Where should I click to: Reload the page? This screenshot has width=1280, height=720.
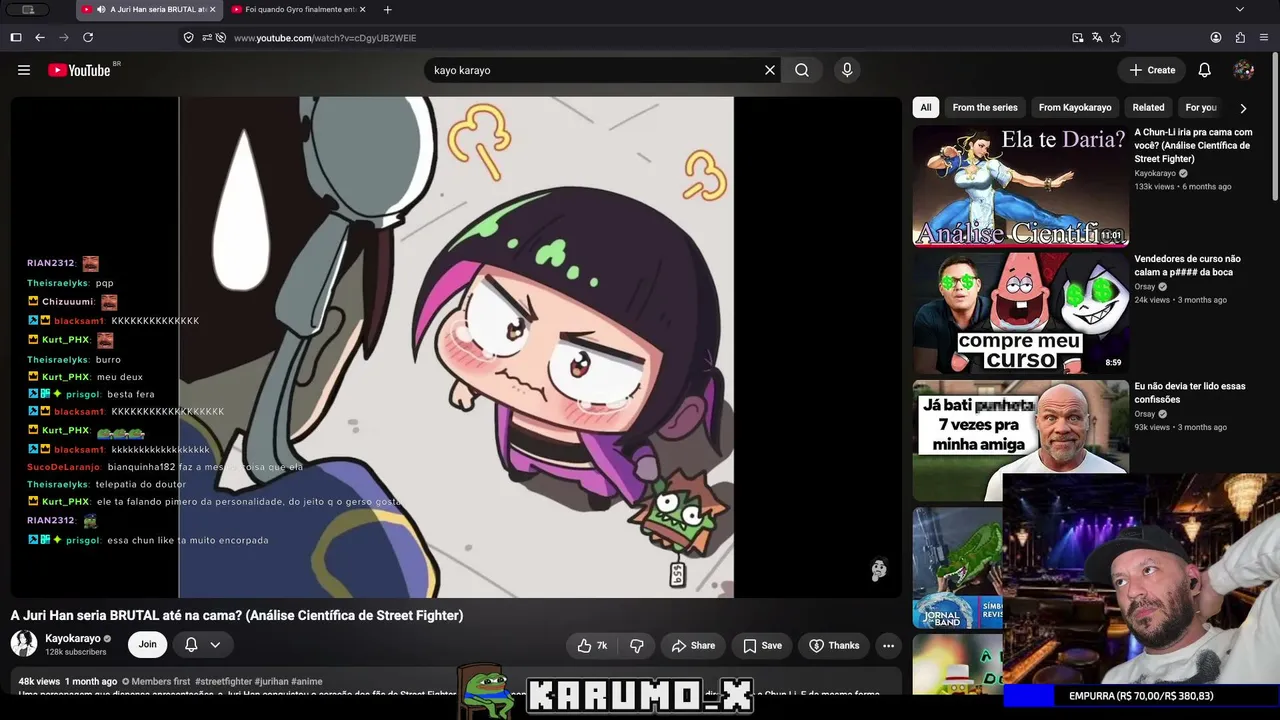coord(88,37)
